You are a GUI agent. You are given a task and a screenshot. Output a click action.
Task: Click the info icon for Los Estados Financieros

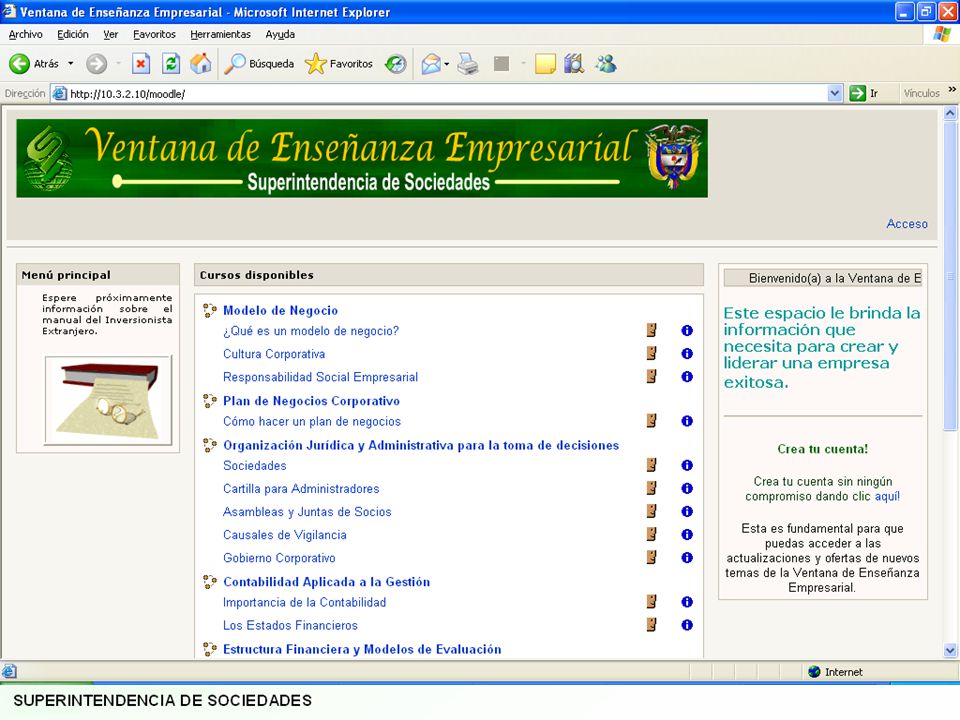[687, 624]
